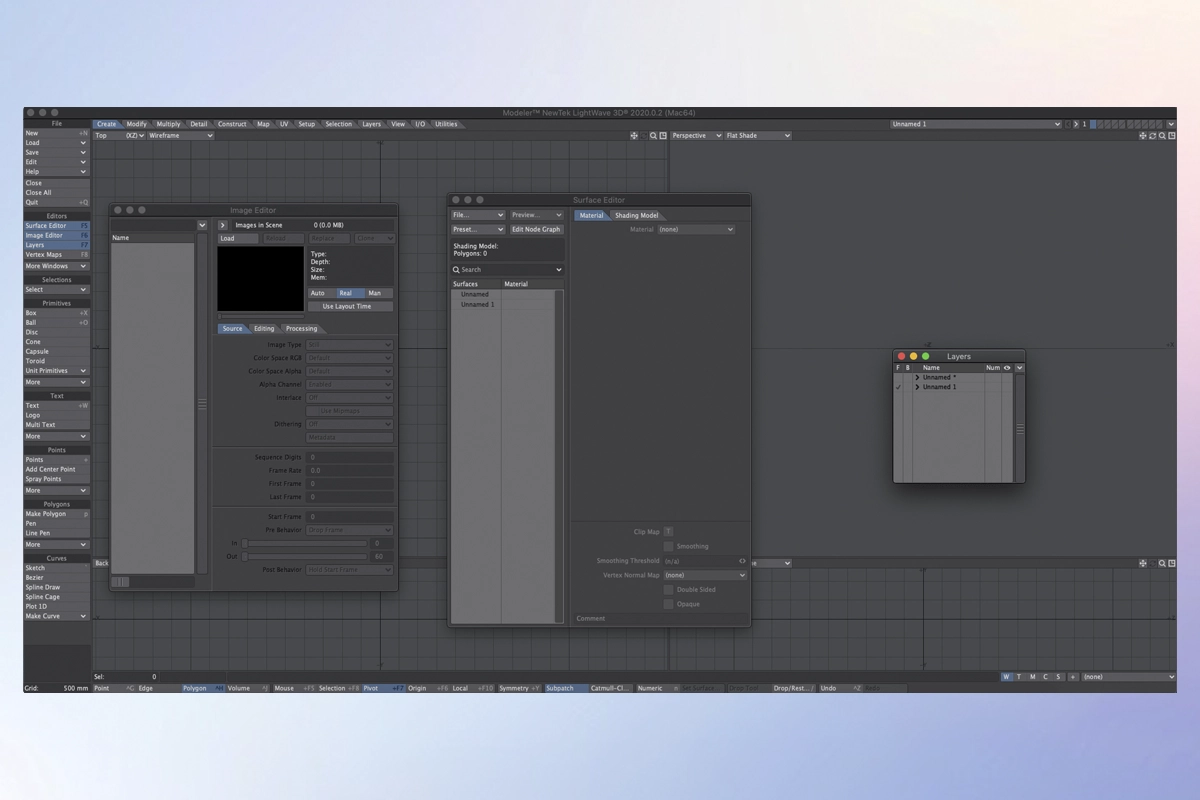The height and width of the screenshot is (800, 1200).
Task: Click the arrow button beside Images in Scene
Action: coord(223,226)
